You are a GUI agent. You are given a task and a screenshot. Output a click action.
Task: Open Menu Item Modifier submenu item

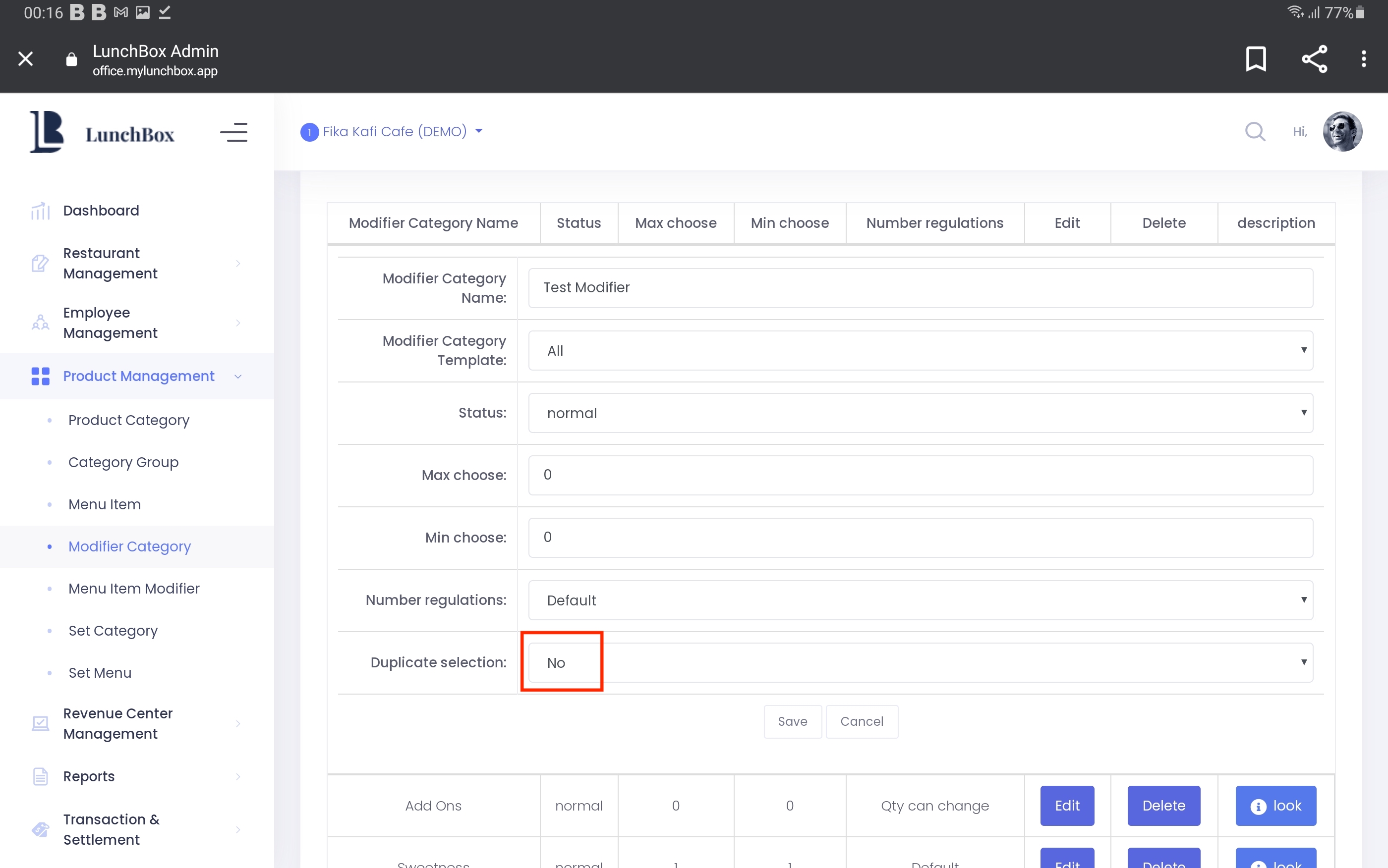click(134, 589)
